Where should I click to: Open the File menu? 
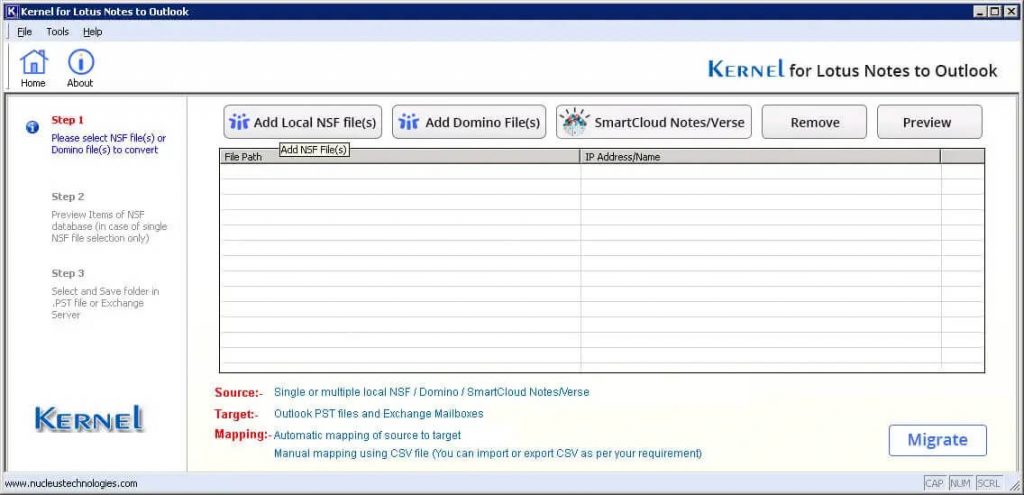coord(25,32)
